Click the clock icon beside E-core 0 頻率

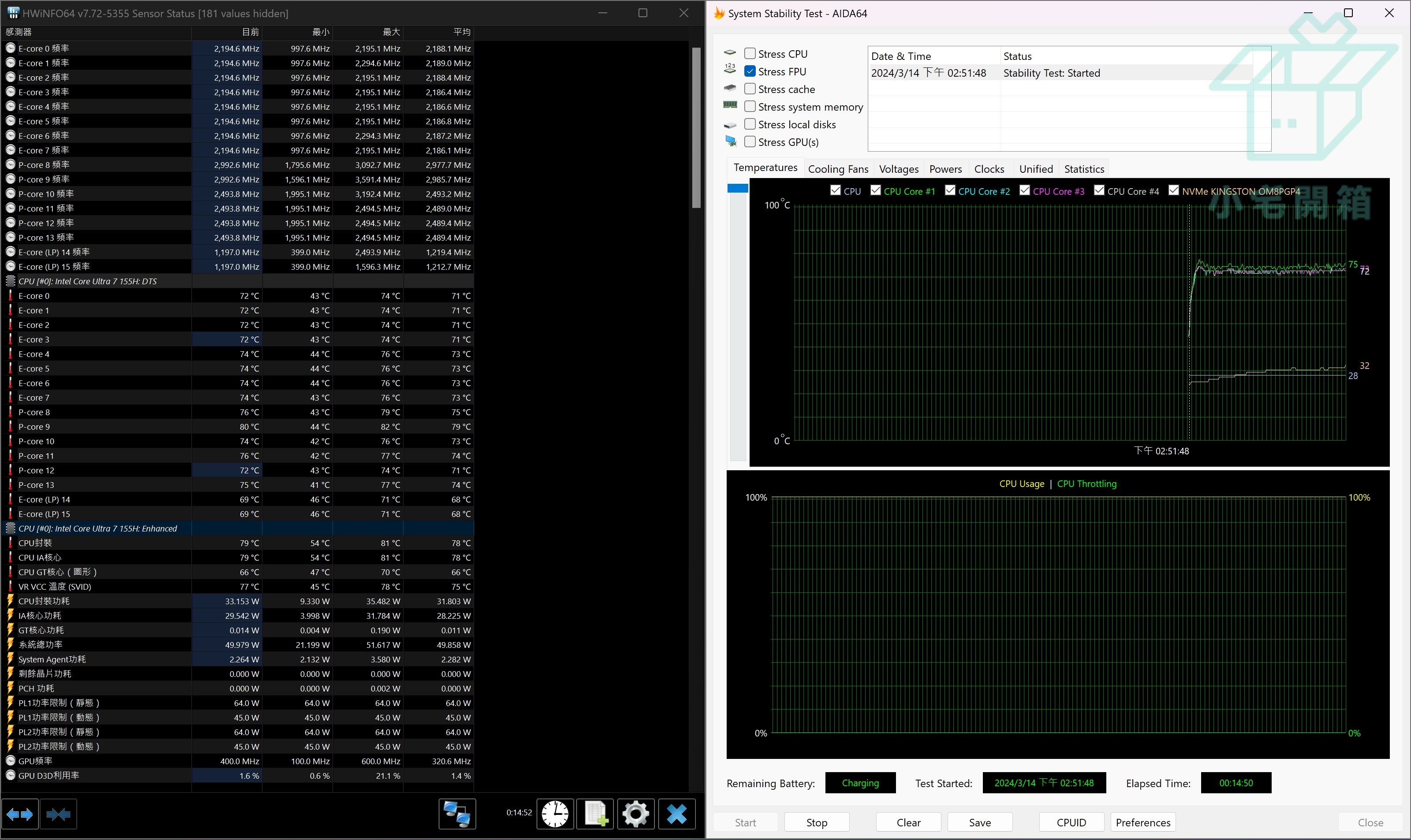pyautogui.click(x=10, y=48)
